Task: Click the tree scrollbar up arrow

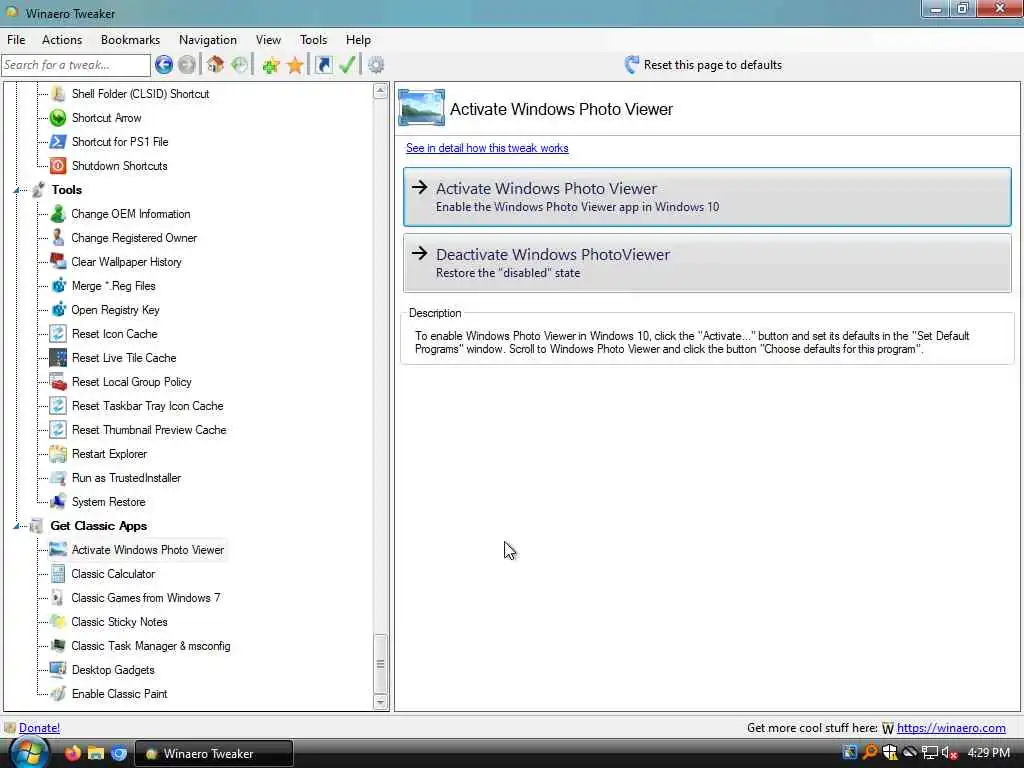Action: (x=381, y=91)
